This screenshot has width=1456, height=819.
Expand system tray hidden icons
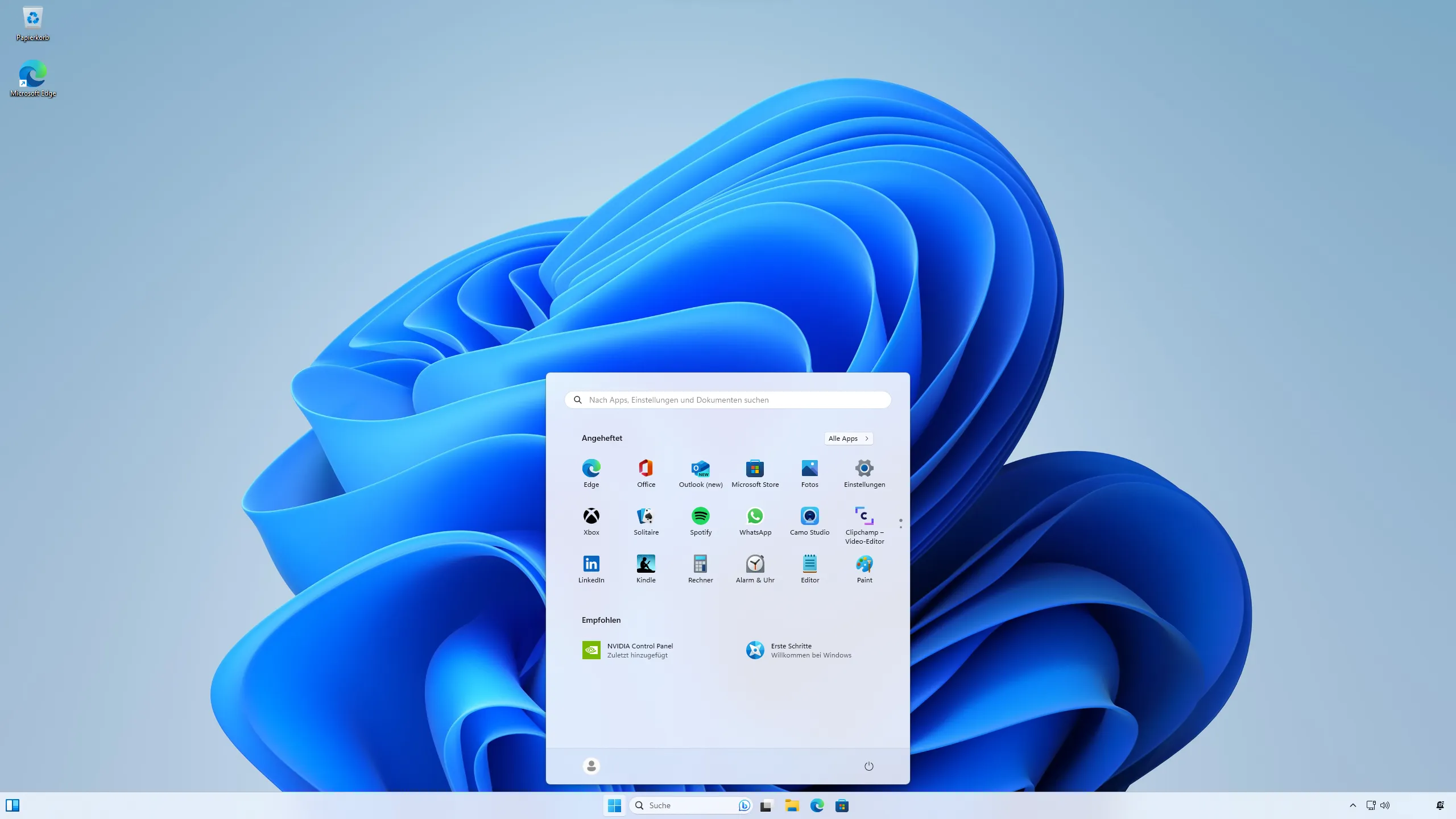pyautogui.click(x=1352, y=805)
